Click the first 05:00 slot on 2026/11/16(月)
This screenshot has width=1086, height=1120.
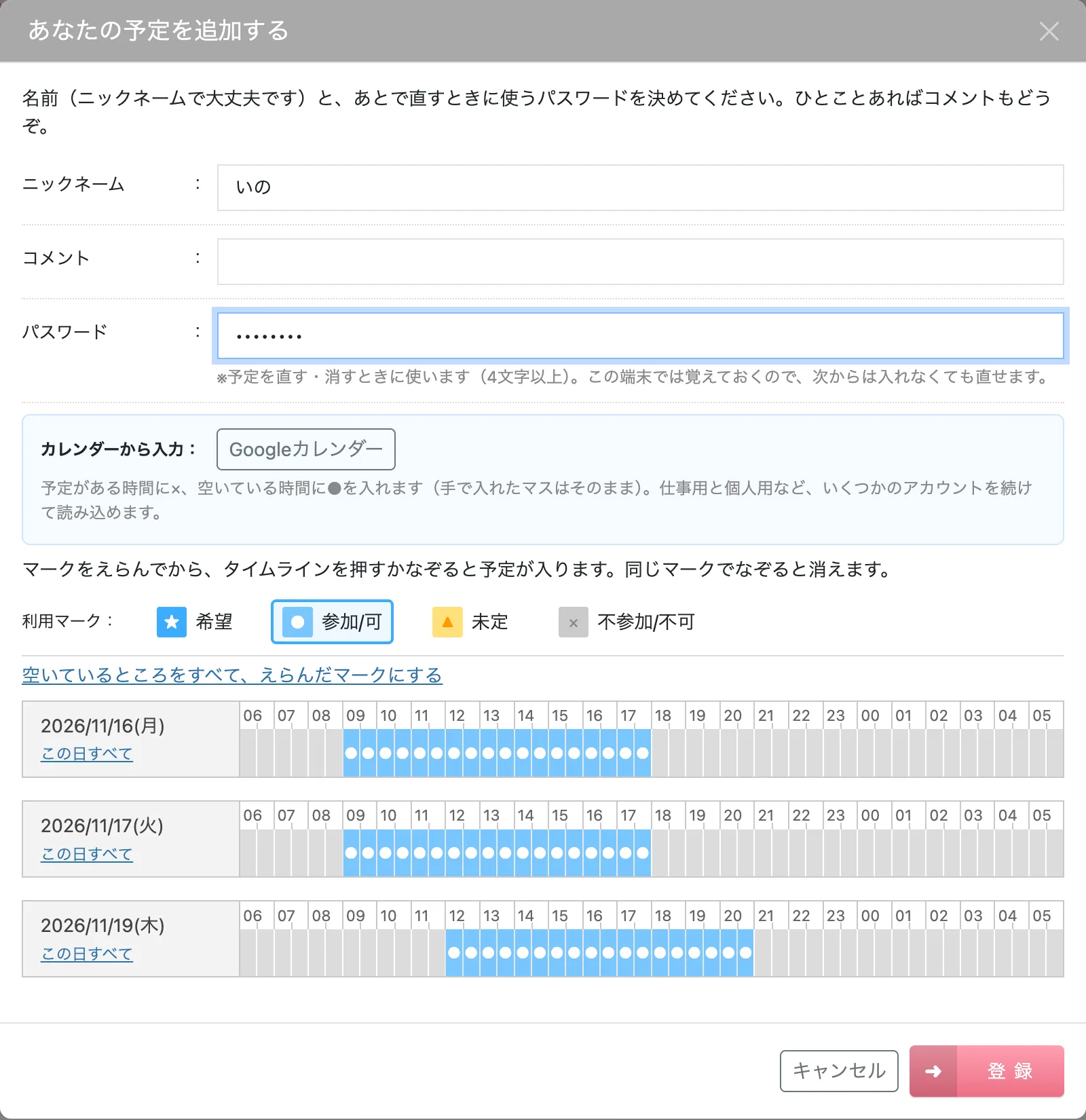coord(1038,753)
